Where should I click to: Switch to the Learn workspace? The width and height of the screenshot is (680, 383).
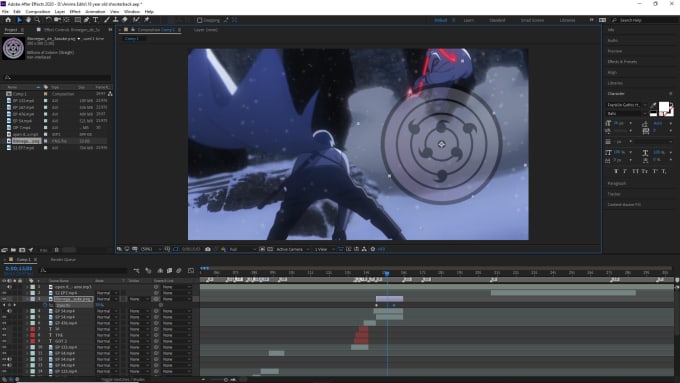click(468, 20)
